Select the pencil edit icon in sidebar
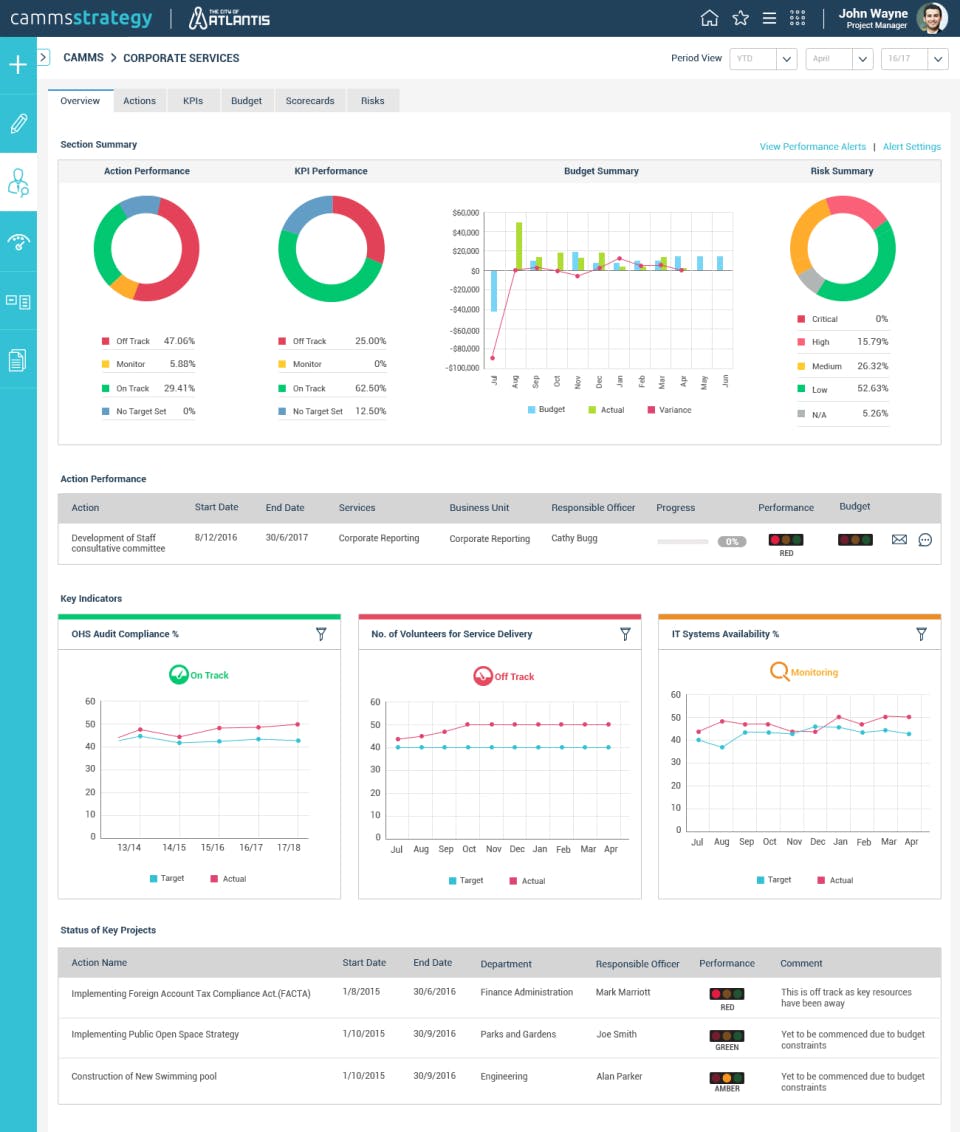This screenshot has width=960, height=1132. coord(19,123)
